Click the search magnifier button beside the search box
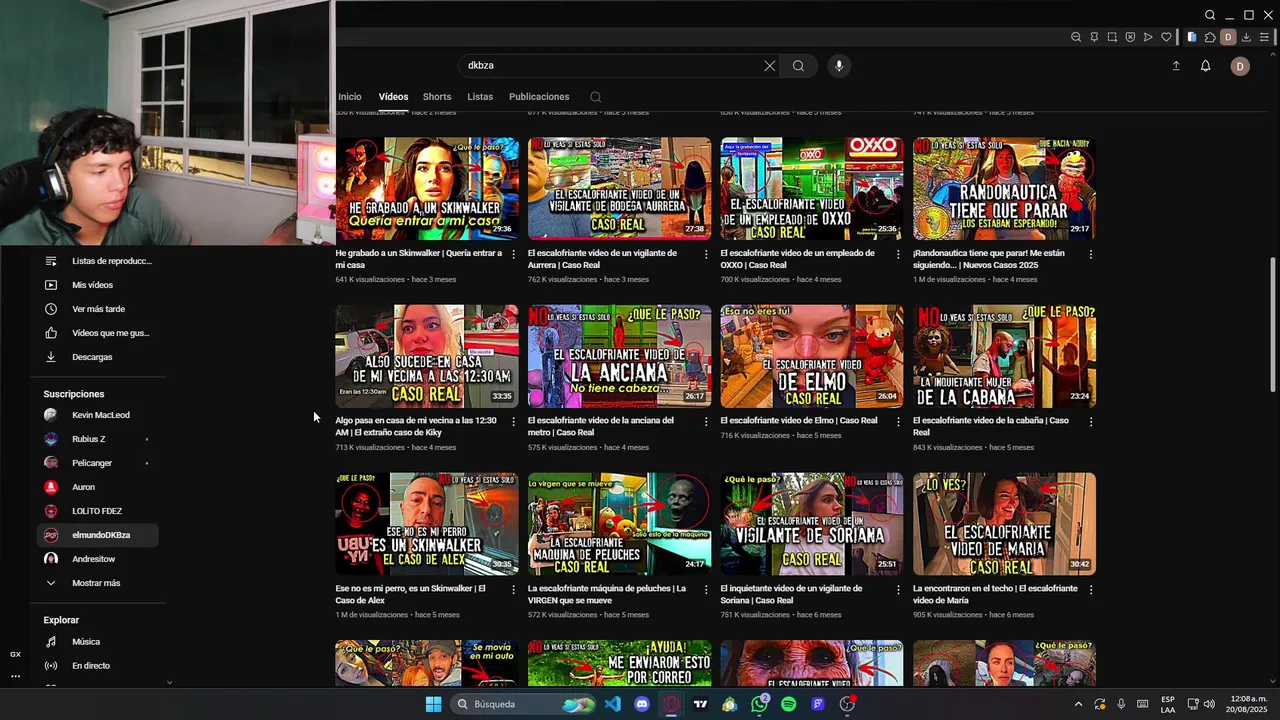This screenshot has height=720, width=1280. tap(798, 66)
